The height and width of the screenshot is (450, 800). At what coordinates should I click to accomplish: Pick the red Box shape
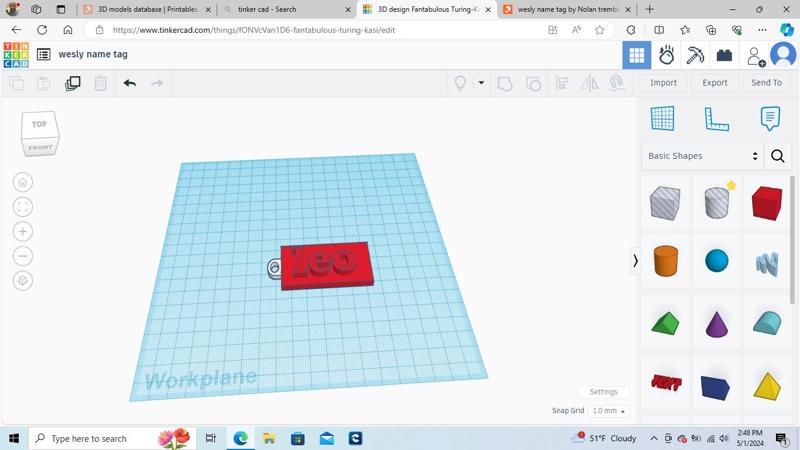(x=767, y=203)
